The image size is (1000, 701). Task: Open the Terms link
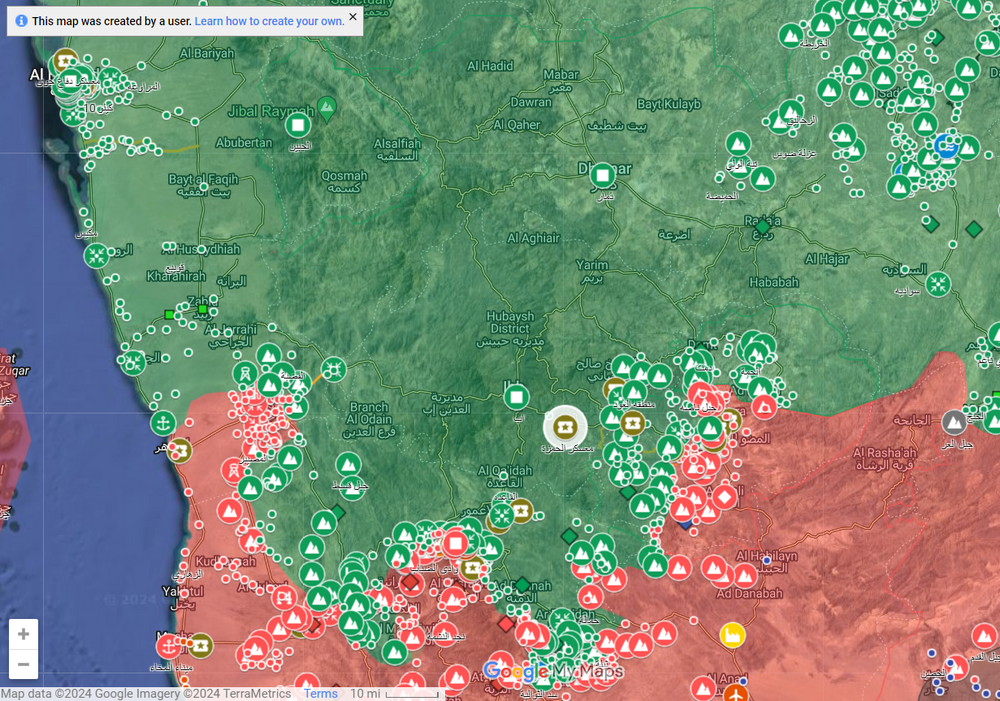click(321, 694)
